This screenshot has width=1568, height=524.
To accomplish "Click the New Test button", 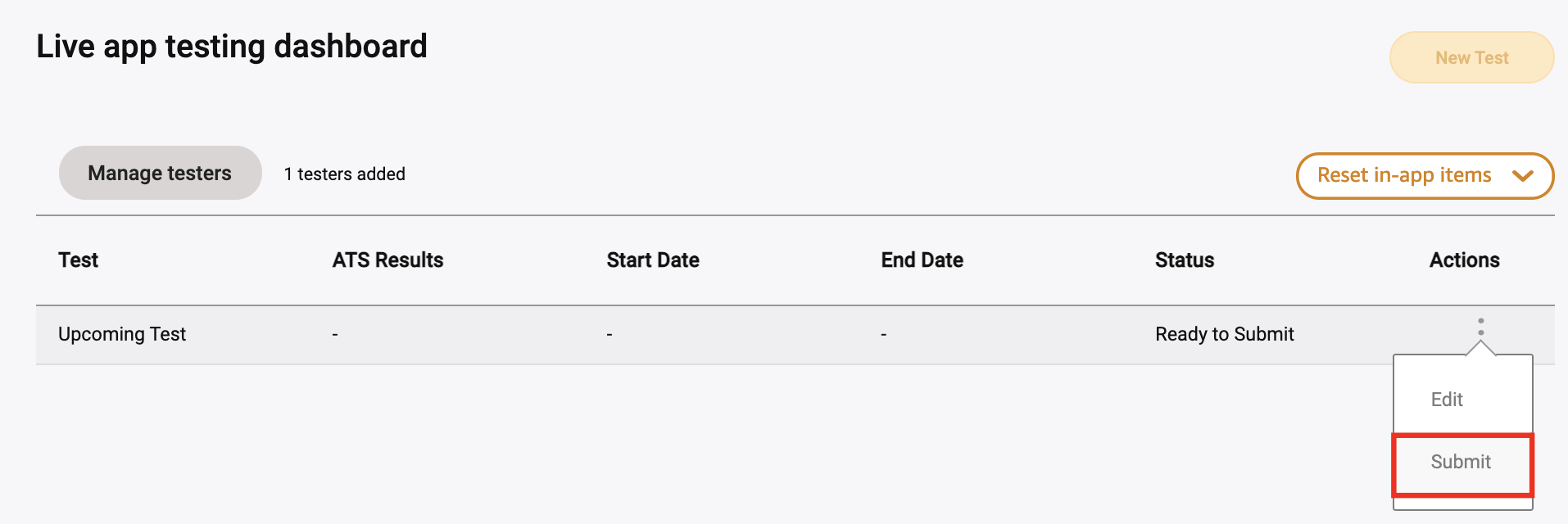I will click(1471, 58).
